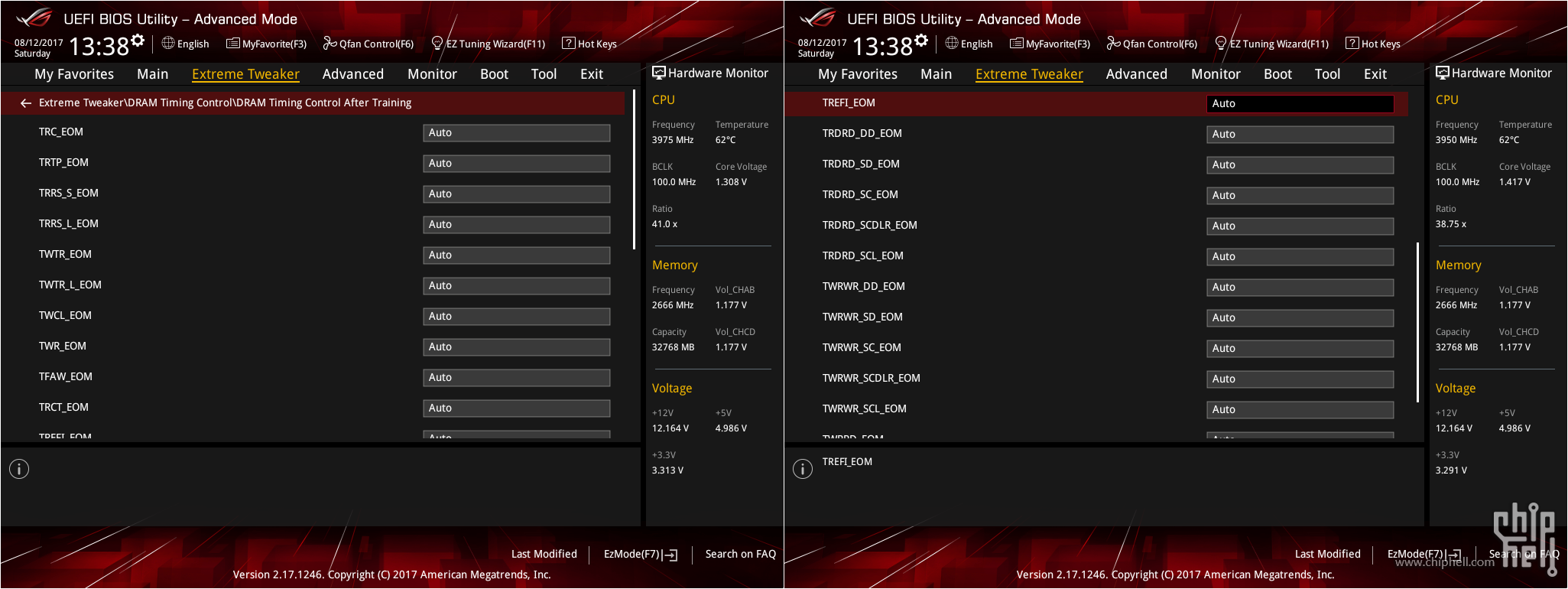Click EZ Tuning Wizard bulb icon, right BIOS

pos(1221,44)
